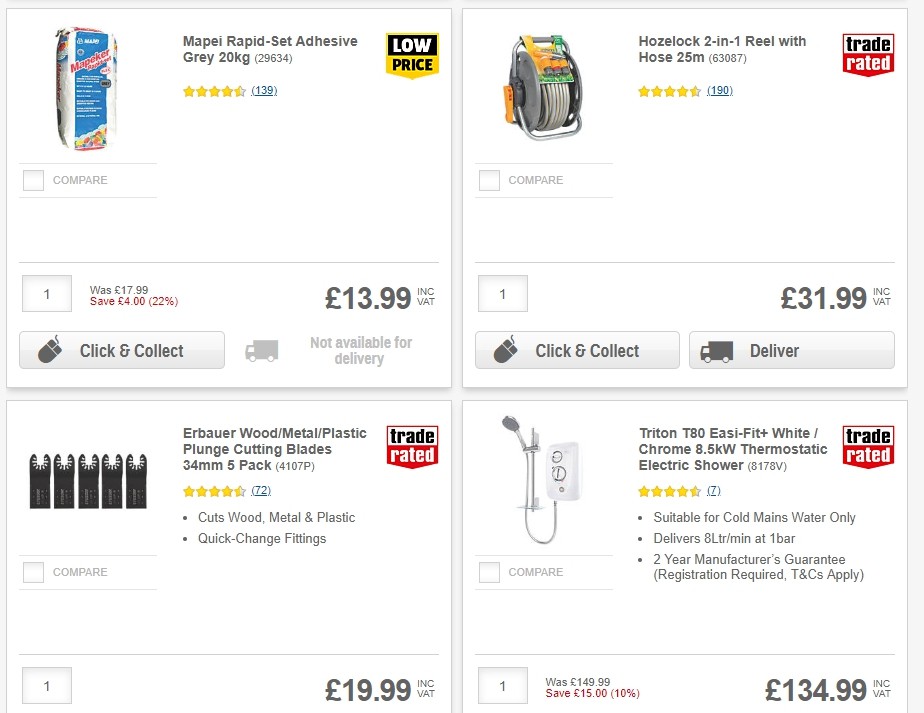Enable compare for Hozelock 2-in-1 Reel

point(489,180)
